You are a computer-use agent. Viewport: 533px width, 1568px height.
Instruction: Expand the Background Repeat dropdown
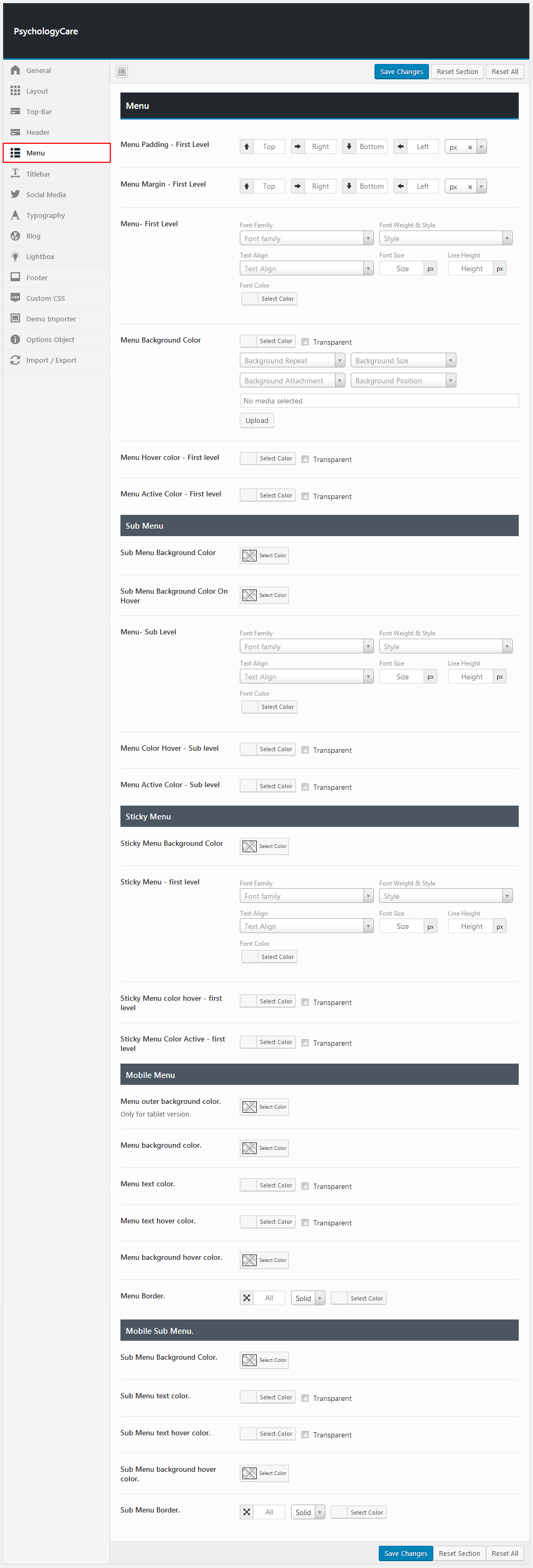click(292, 361)
